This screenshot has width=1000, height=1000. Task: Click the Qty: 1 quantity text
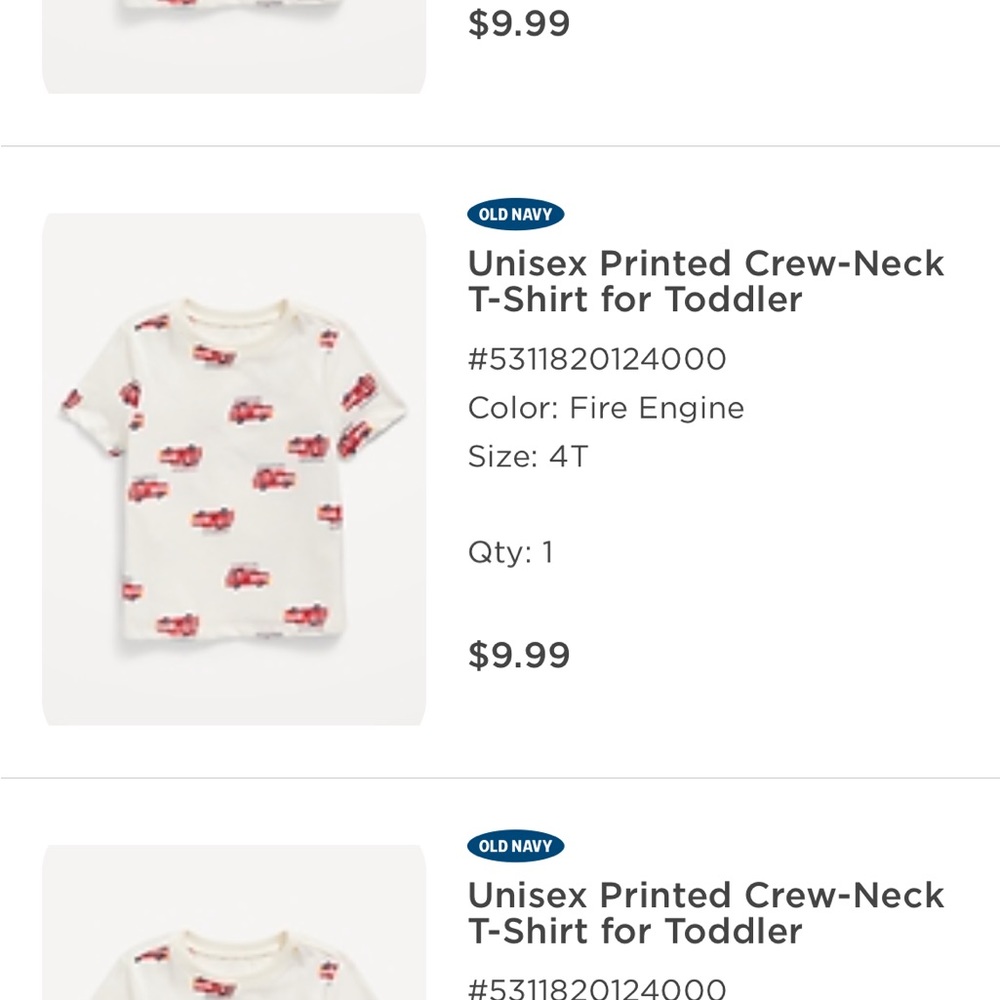tap(510, 552)
